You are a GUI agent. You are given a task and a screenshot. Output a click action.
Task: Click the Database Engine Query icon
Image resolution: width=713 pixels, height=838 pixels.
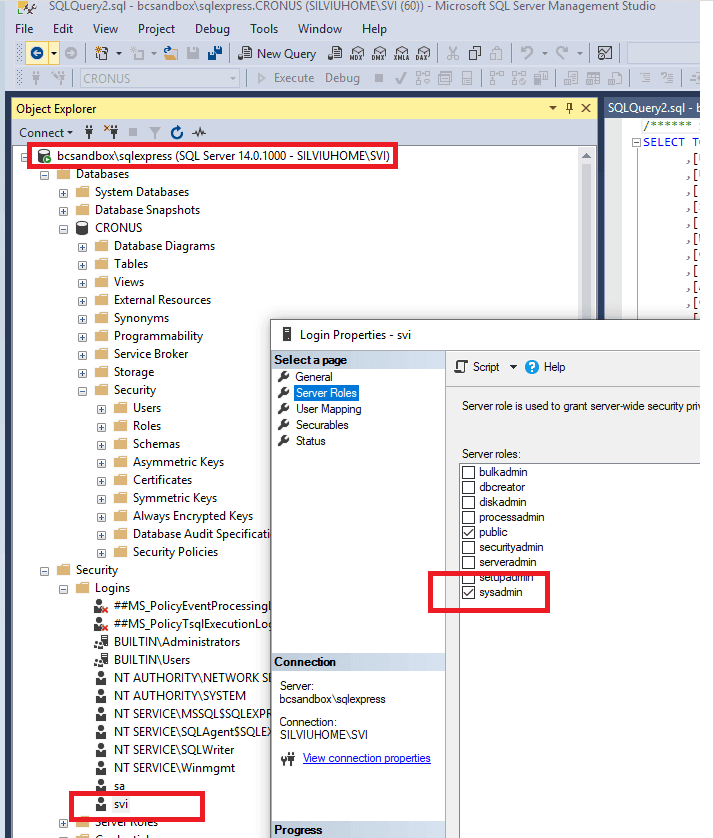pyautogui.click(x=335, y=53)
